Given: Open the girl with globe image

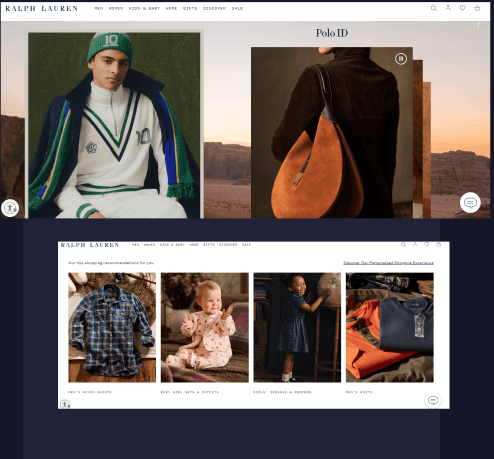Looking at the screenshot, I should (297, 327).
